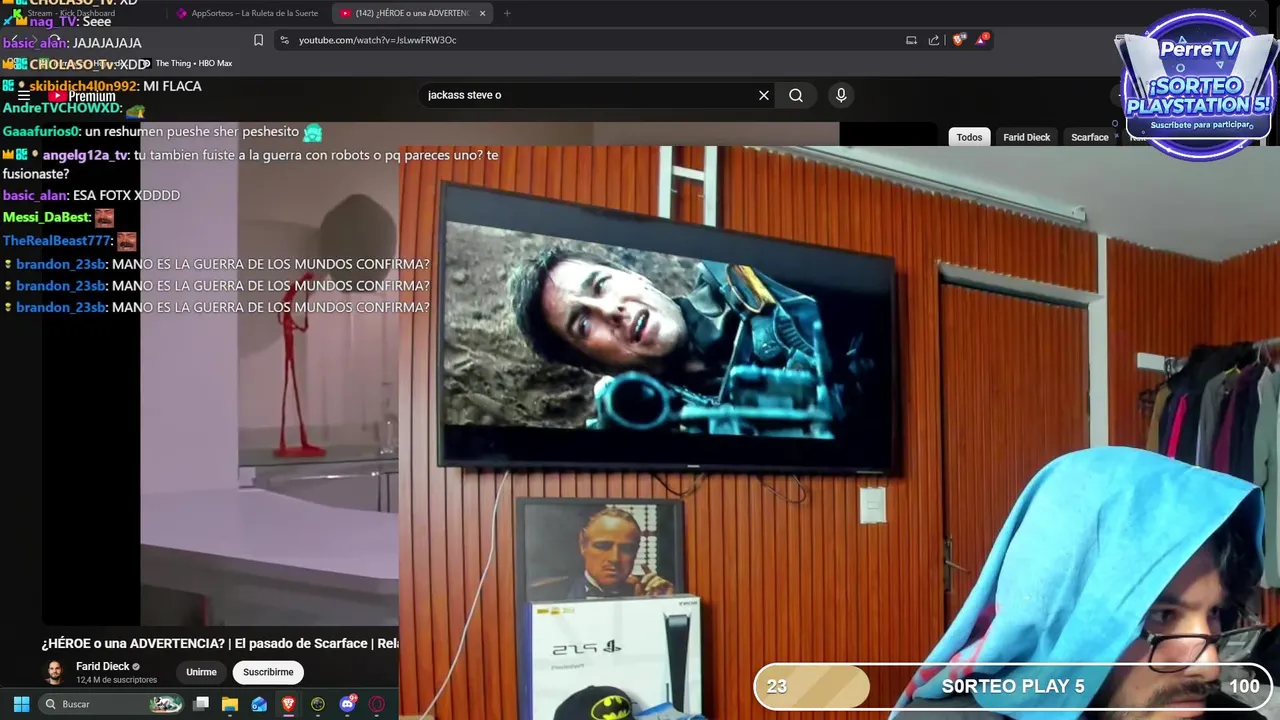
Task: Open the green circular app on taskbar
Action: (x=318, y=704)
